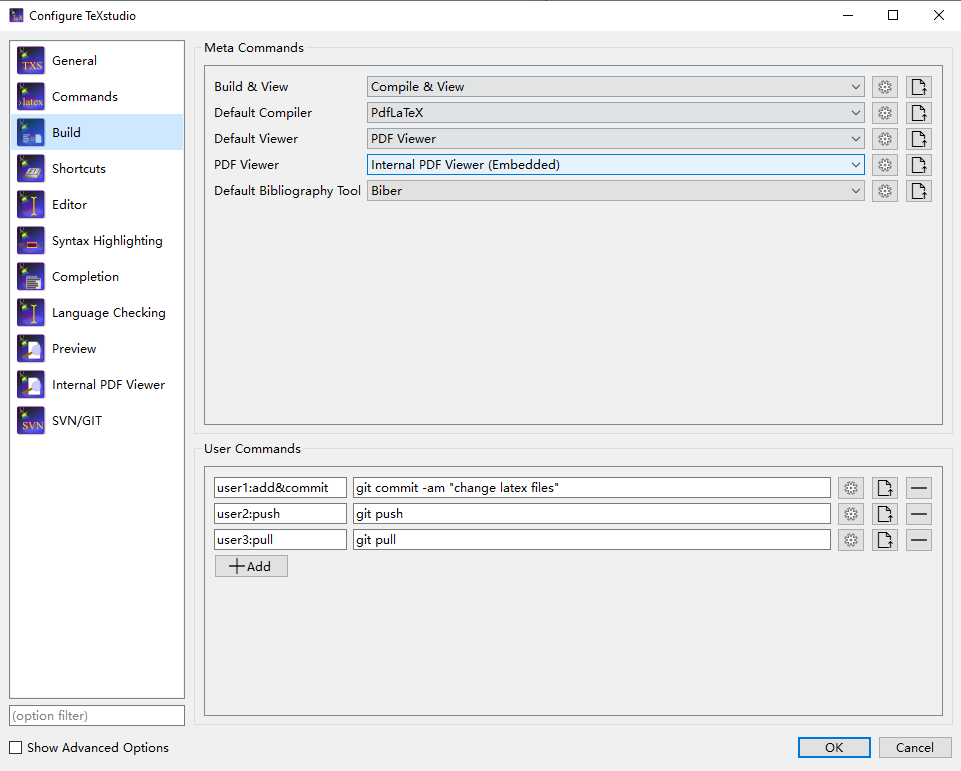Enable Show Advanced Options checkbox

(16, 748)
